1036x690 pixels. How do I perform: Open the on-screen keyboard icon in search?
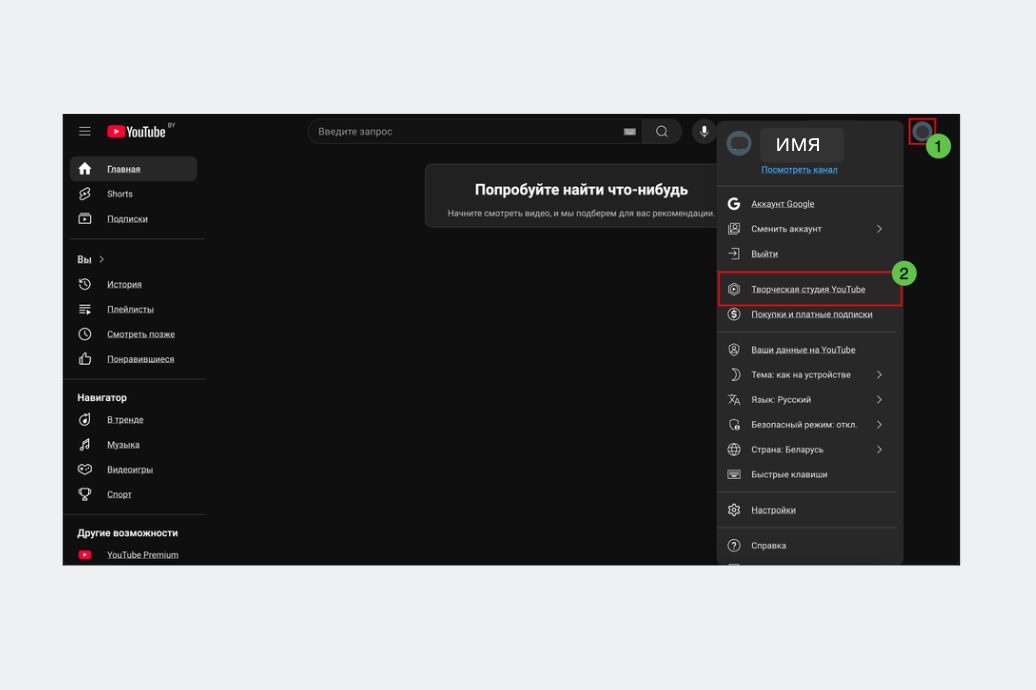[630, 132]
